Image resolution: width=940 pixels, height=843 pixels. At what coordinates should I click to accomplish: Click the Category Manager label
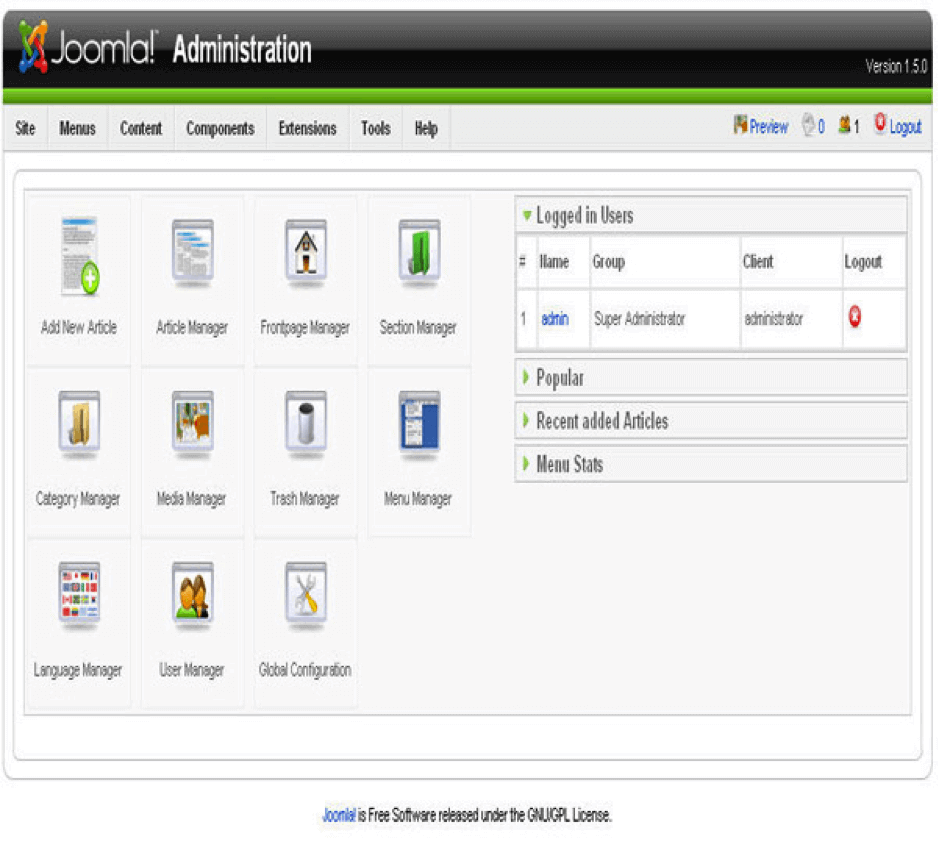click(78, 499)
